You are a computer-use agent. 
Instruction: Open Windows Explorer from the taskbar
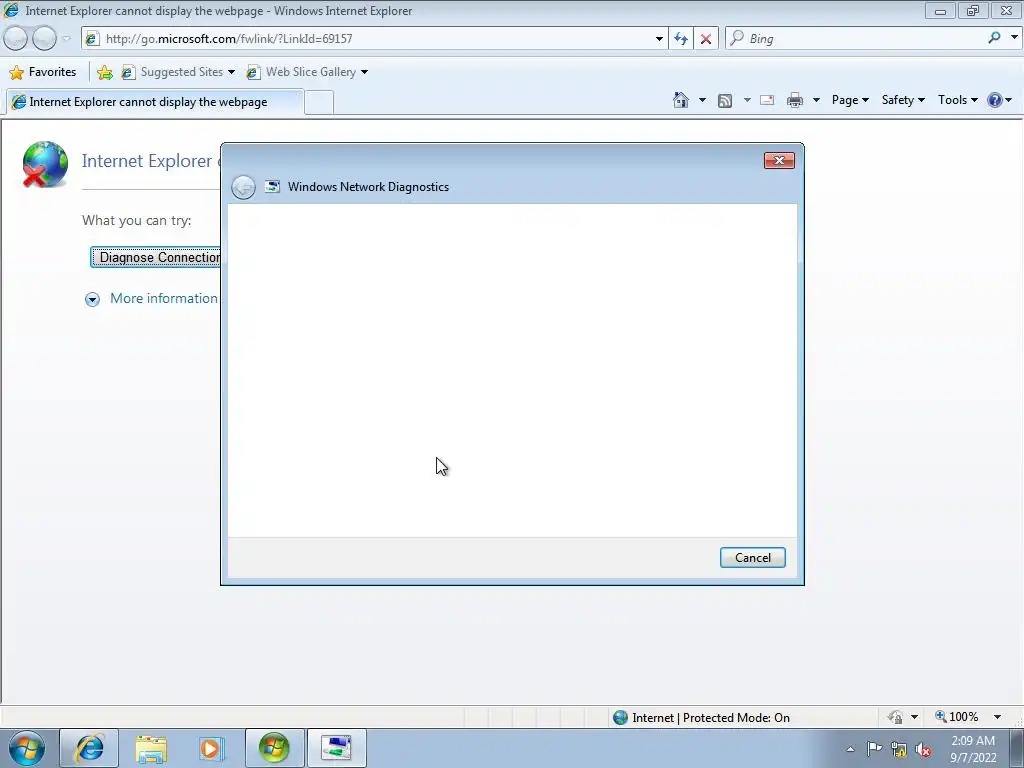pos(151,748)
